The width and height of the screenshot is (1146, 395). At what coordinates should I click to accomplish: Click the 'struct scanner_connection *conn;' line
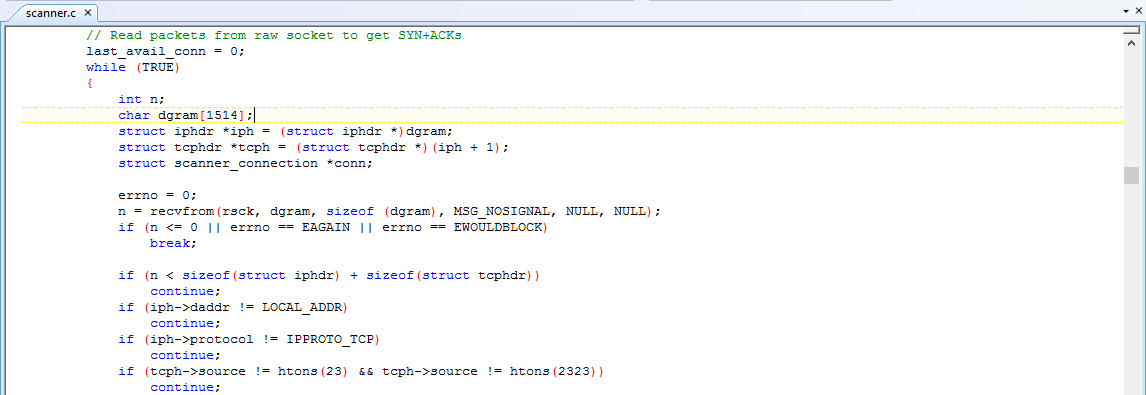(246, 164)
